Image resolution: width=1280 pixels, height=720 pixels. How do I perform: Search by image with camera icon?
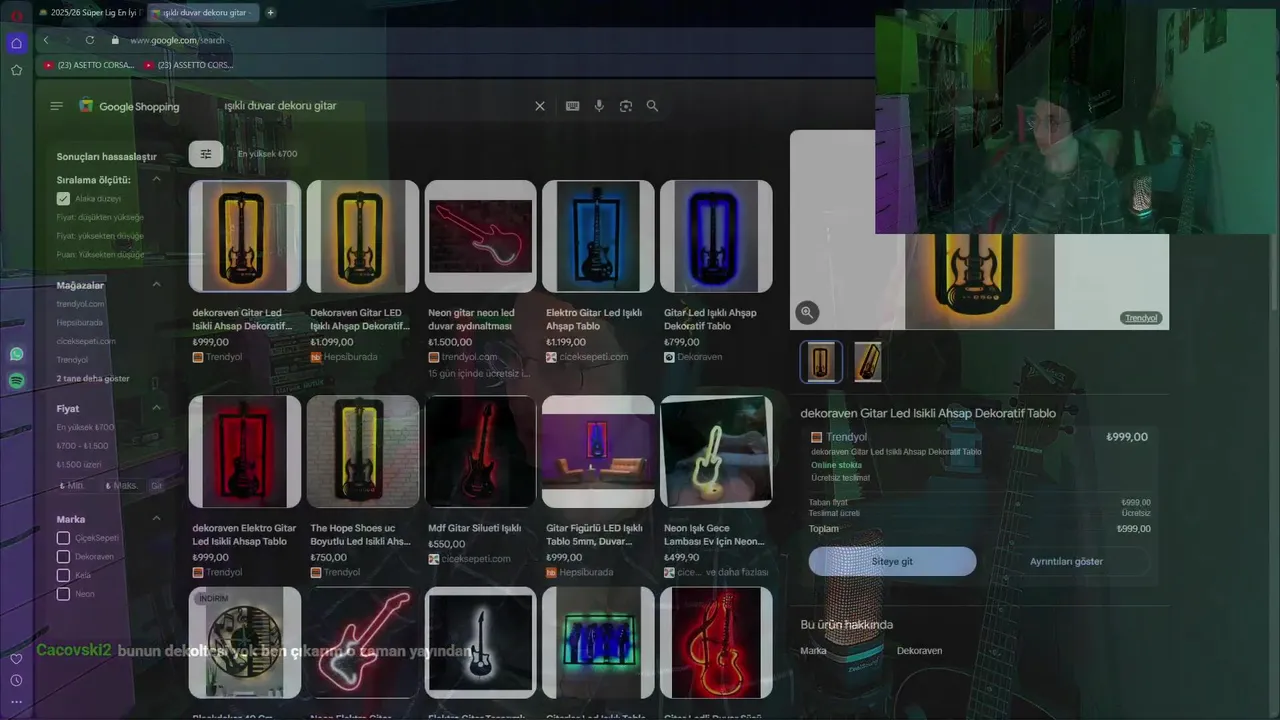click(626, 106)
